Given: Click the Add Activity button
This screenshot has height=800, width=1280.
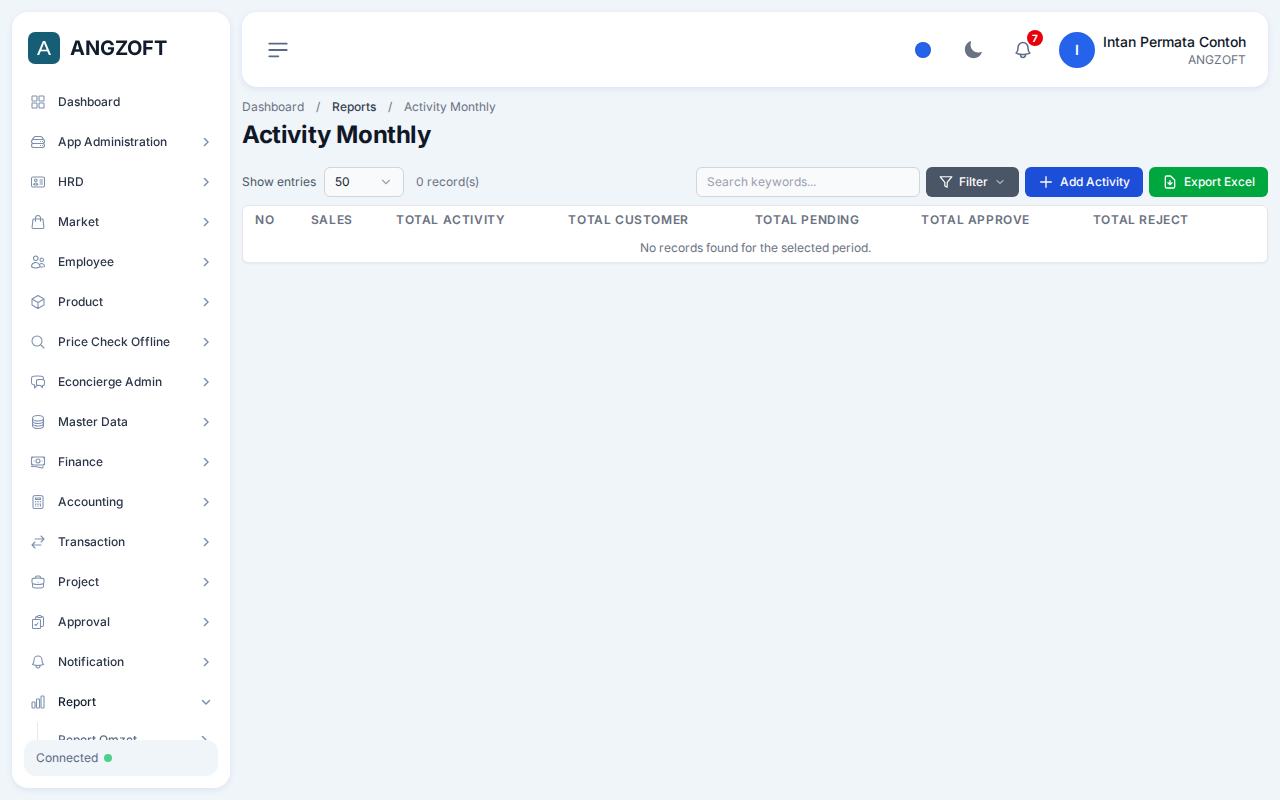Looking at the screenshot, I should click(x=1084, y=182).
